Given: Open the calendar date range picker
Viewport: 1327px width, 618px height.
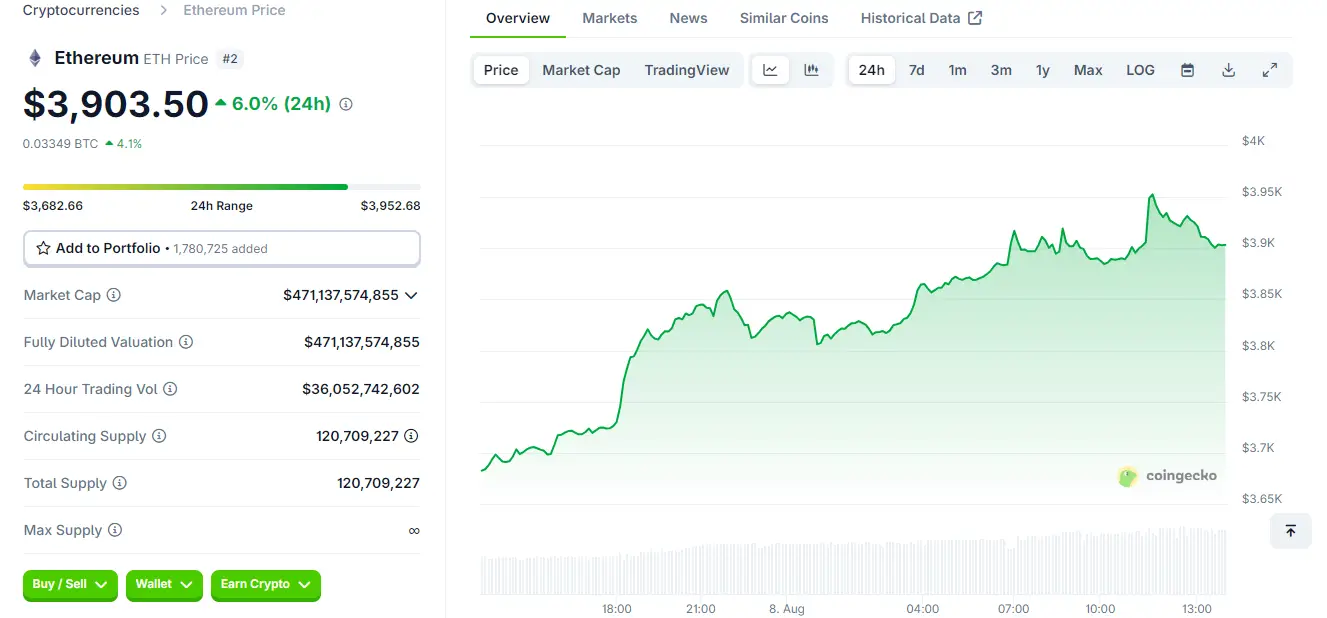Looking at the screenshot, I should click(x=1187, y=70).
